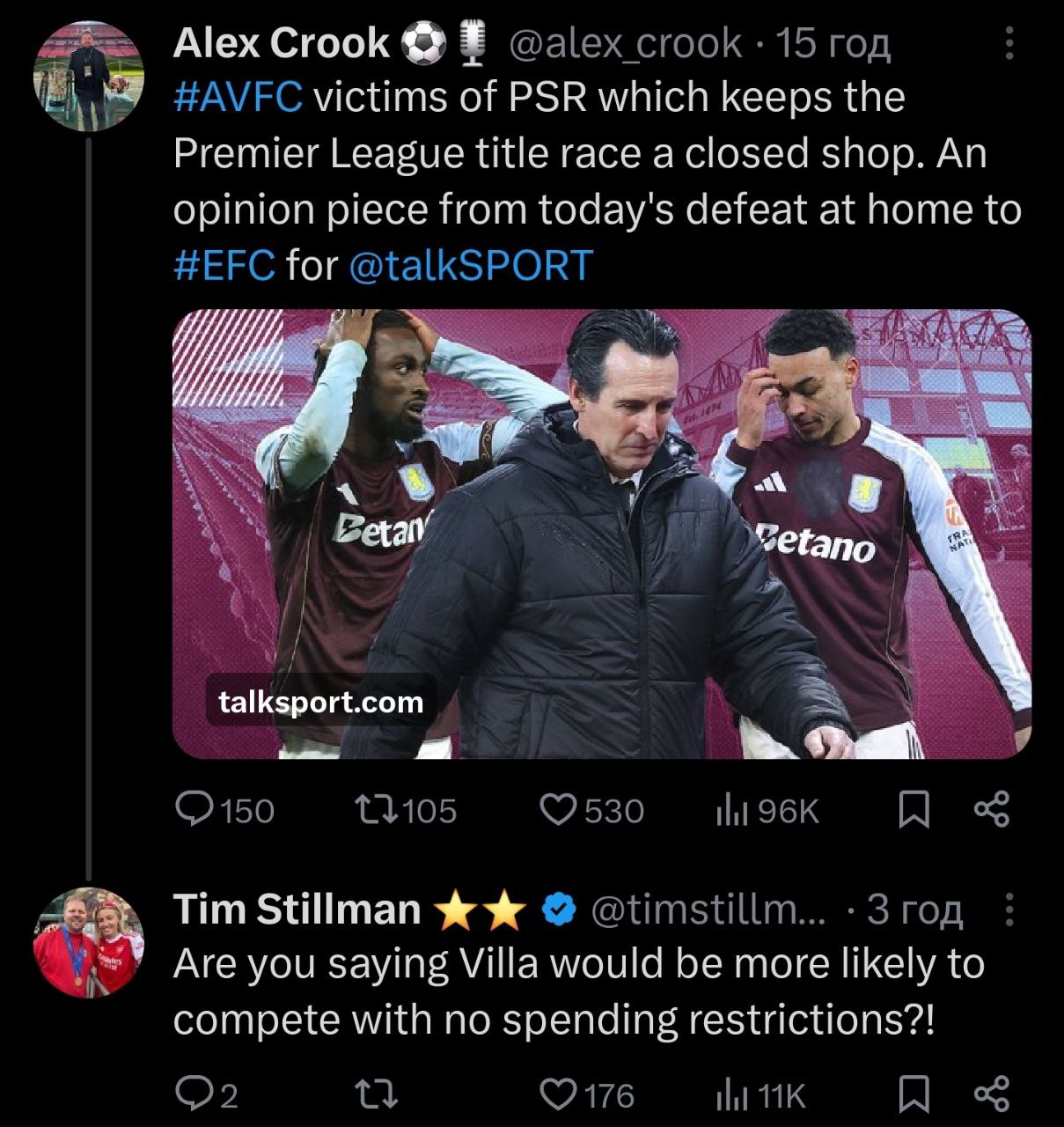
Task: Open the talksport.com article preview image
Action: 601,534
